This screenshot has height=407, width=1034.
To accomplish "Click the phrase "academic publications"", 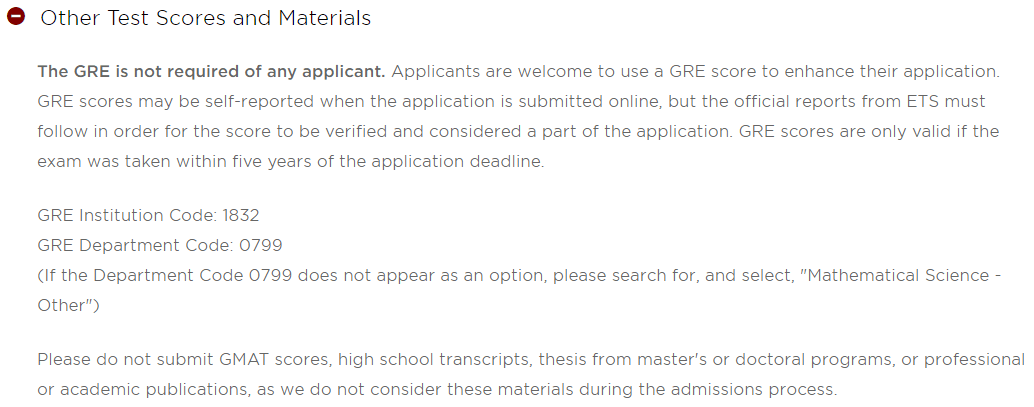I will tap(125, 389).
